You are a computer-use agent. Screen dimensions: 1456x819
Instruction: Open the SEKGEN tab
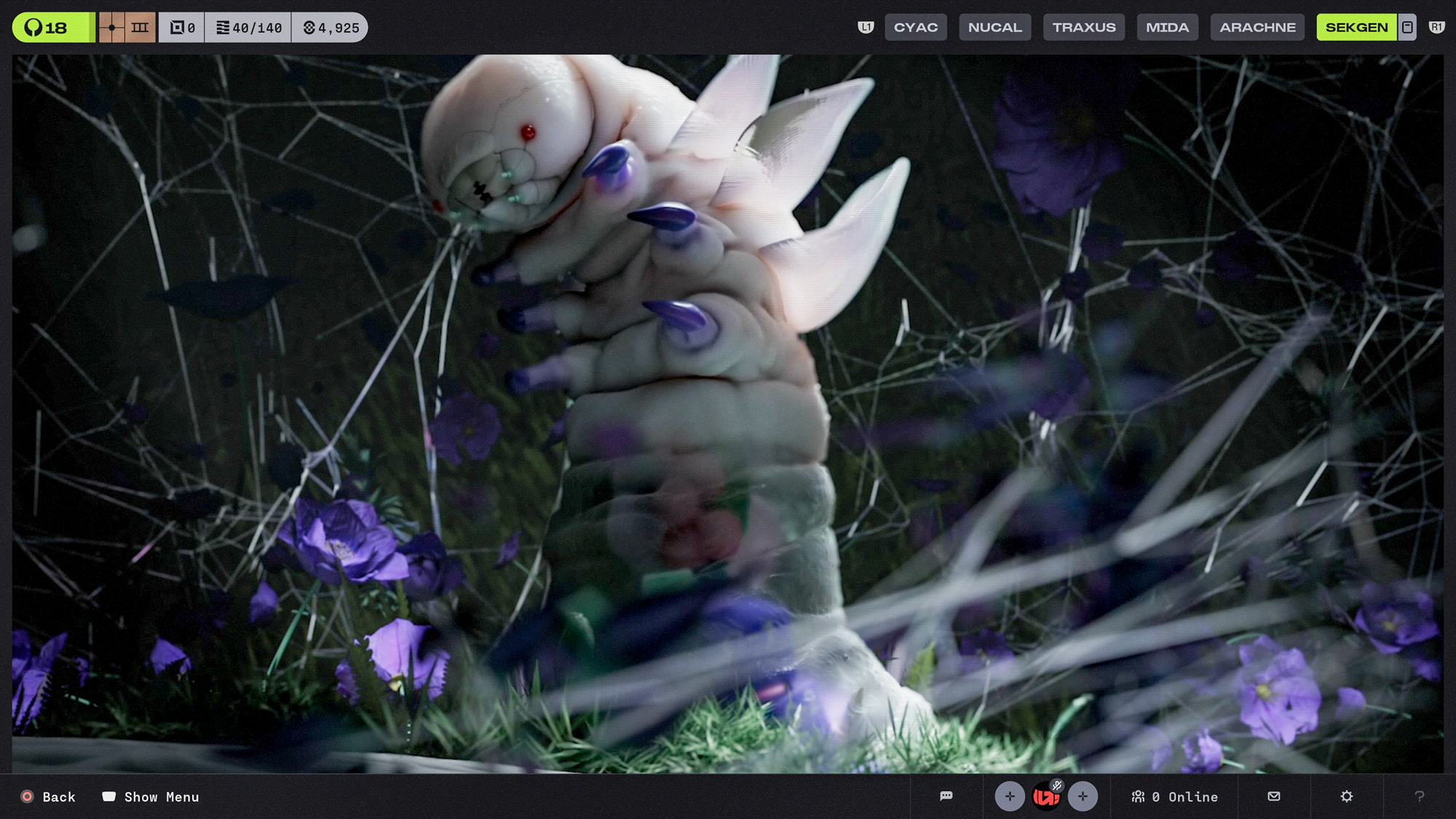[x=1357, y=27]
